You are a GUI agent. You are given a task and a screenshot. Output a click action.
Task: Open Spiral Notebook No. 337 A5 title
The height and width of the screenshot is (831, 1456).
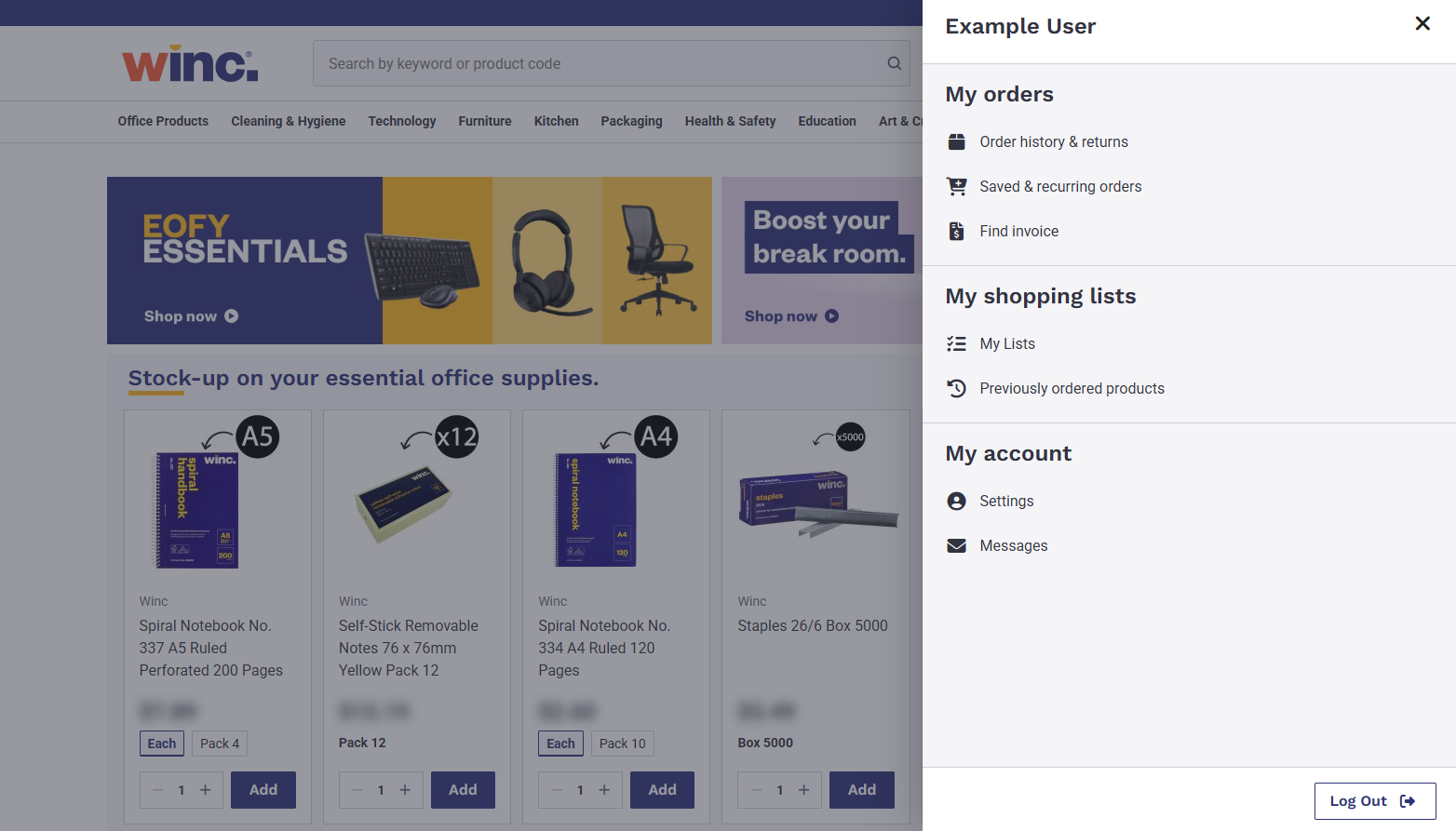pos(211,648)
